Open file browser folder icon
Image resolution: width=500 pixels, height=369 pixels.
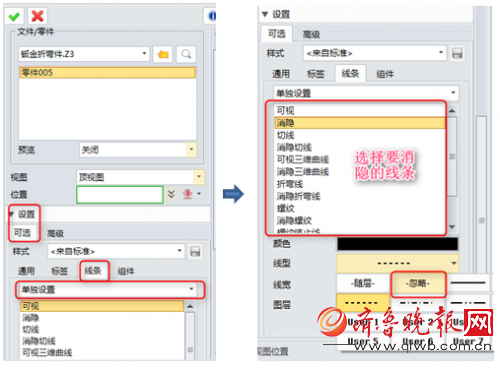point(163,54)
